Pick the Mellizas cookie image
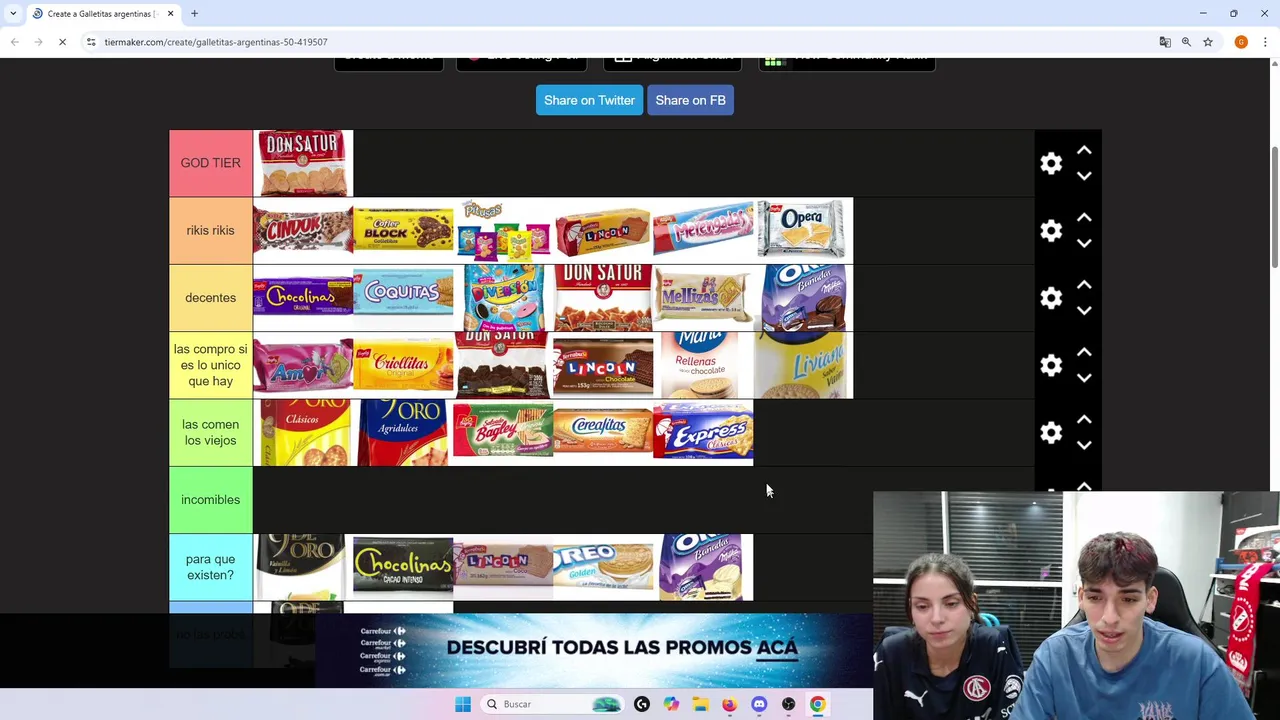1280x720 pixels. coord(703,298)
